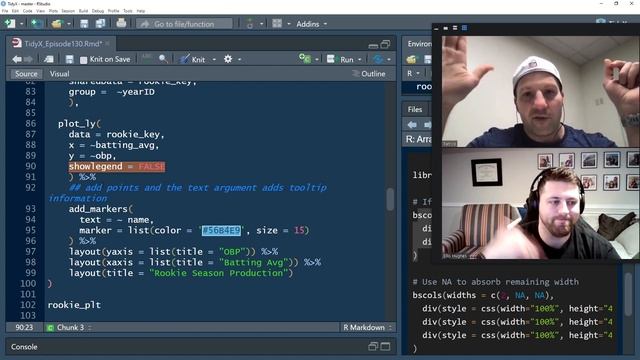Open the Code menu
640x360 pixels.
[x=28, y=11]
